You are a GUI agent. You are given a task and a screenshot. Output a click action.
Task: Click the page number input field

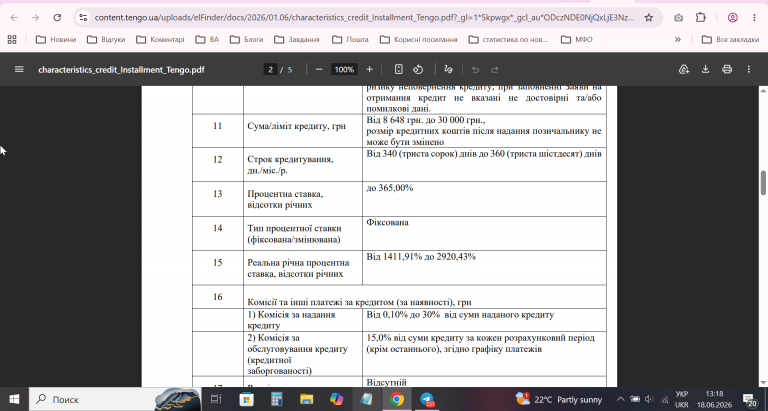[270, 70]
